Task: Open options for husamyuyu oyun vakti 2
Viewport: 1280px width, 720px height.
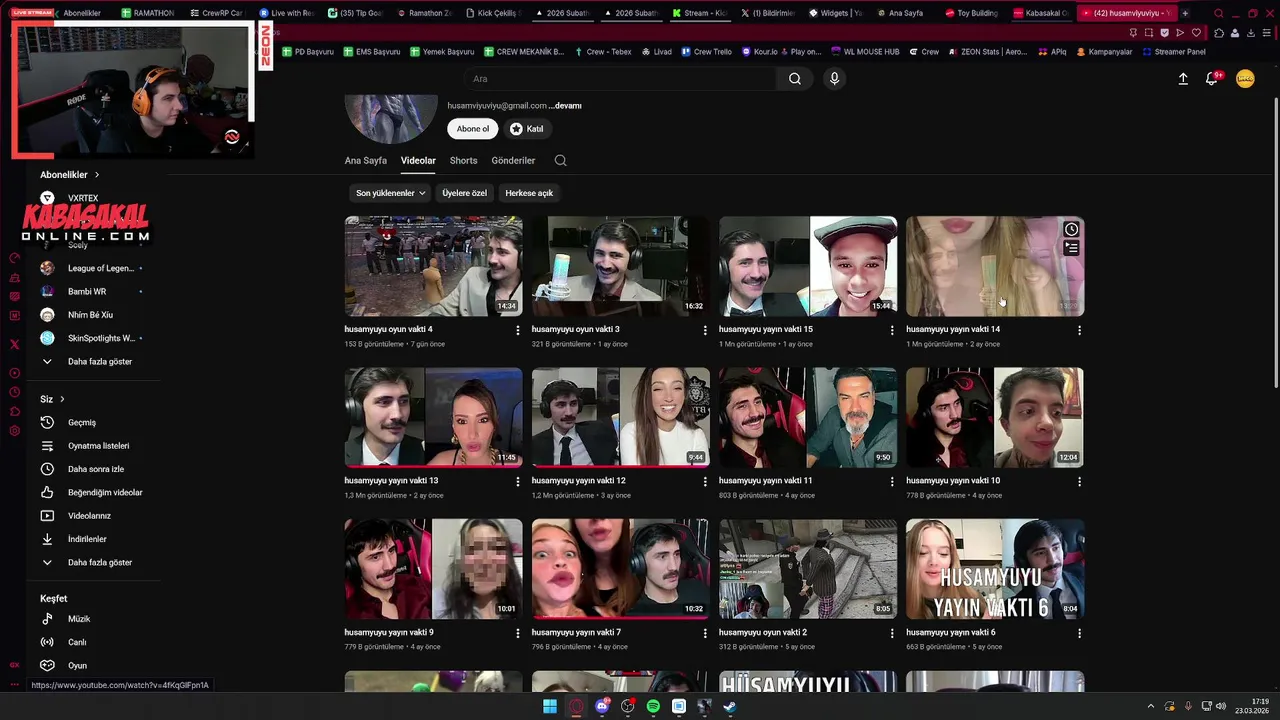Action: (x=892, y=633)
